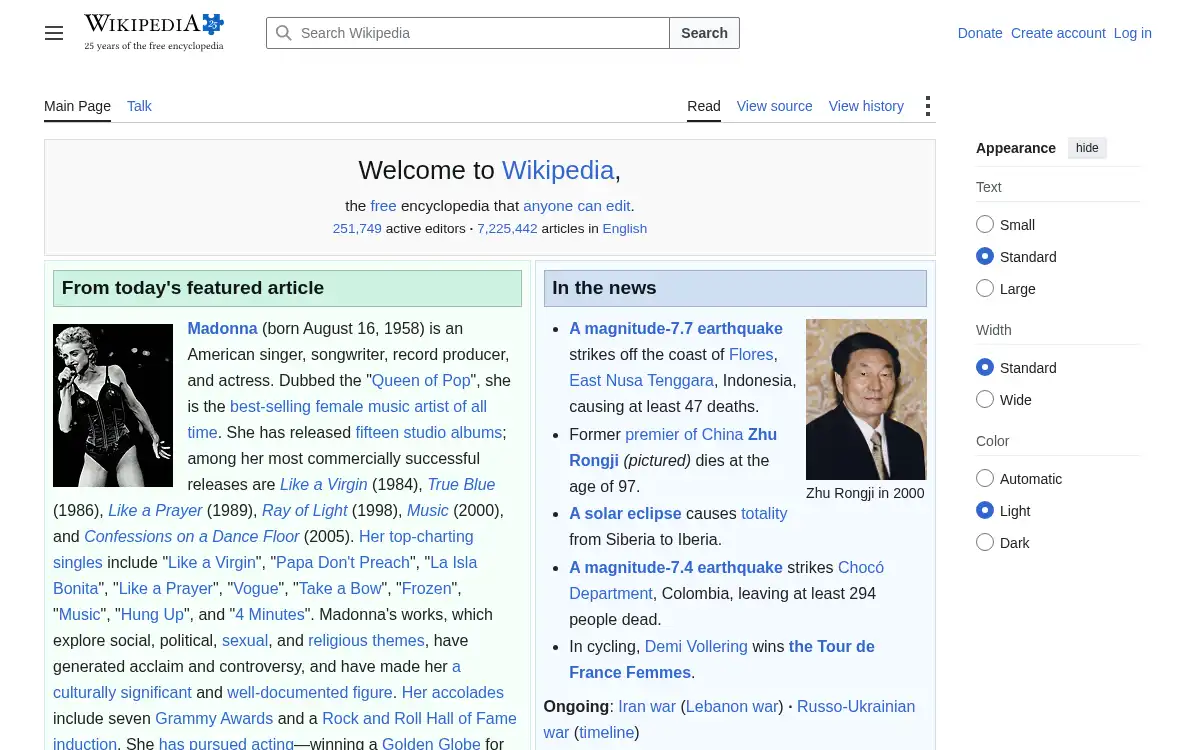
Task: Open the 7,225,442 articles link
Action: click(x=507, y=229)
